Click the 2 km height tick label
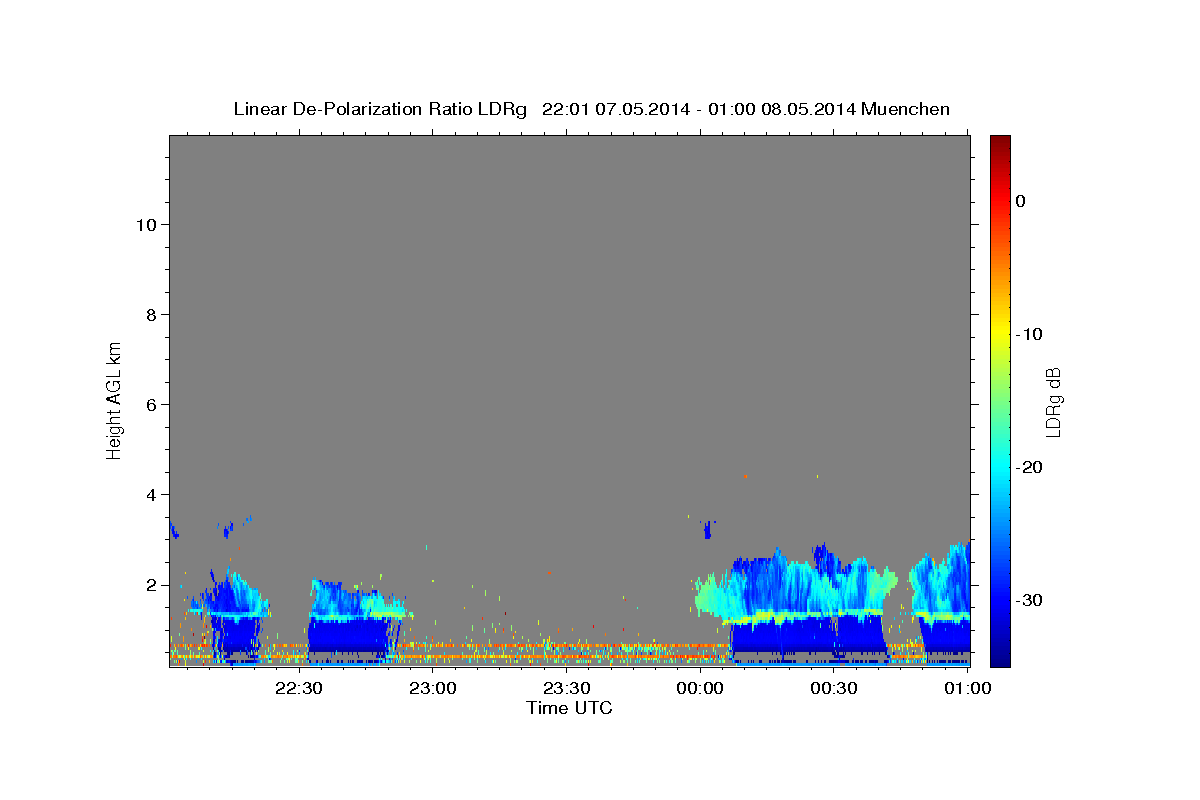This screenshot has height=800, width=1200. tap(150, 585)
